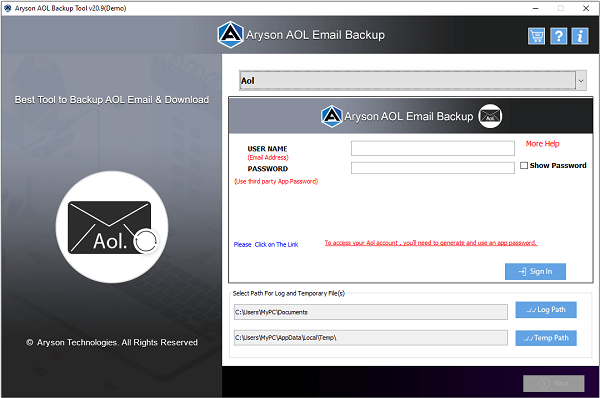Screen dimensions: 600x398
Task: Open the info about icon
Action: (x=580, y=36)
